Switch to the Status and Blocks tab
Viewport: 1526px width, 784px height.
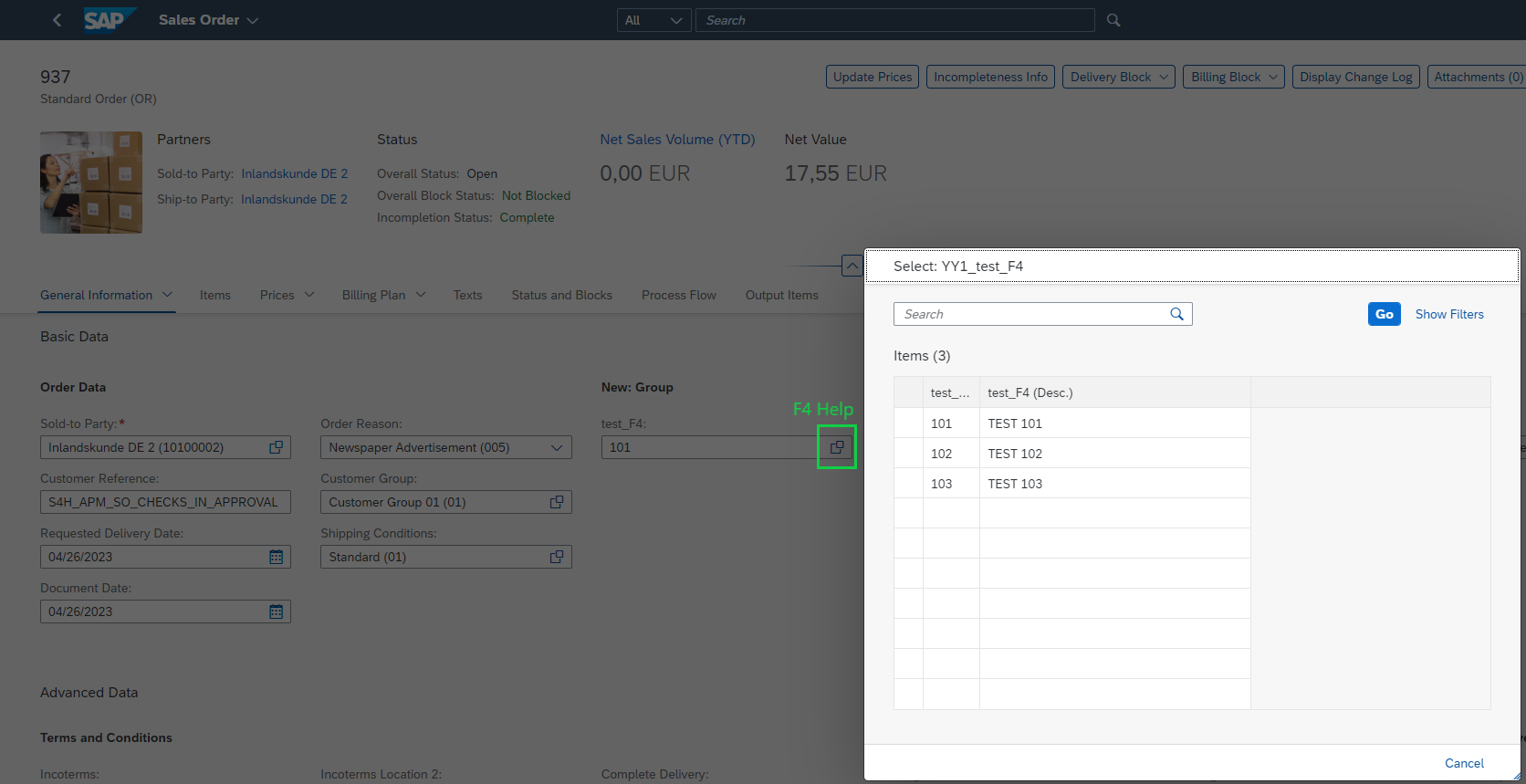coord(562,295)
